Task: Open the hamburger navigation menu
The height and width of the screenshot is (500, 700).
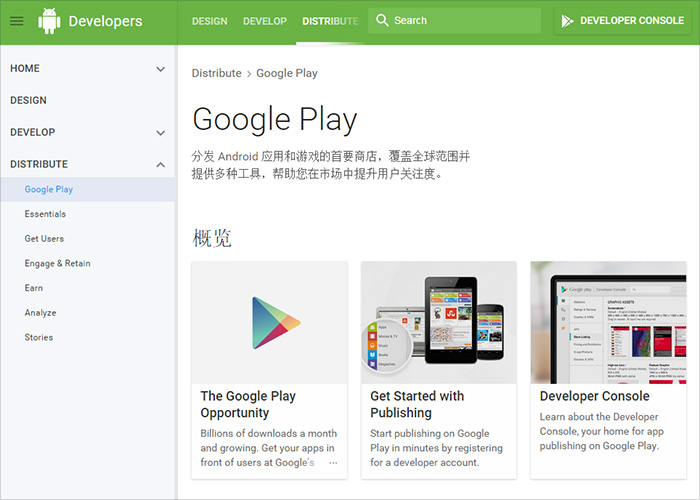Action: tap(17, 21)
